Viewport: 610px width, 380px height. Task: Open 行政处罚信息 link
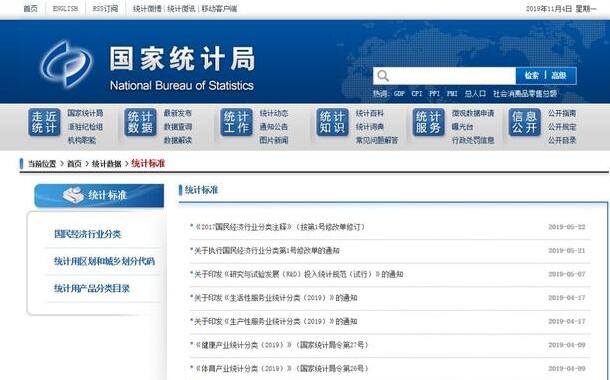pyautogui.click(x=473, y=140)
